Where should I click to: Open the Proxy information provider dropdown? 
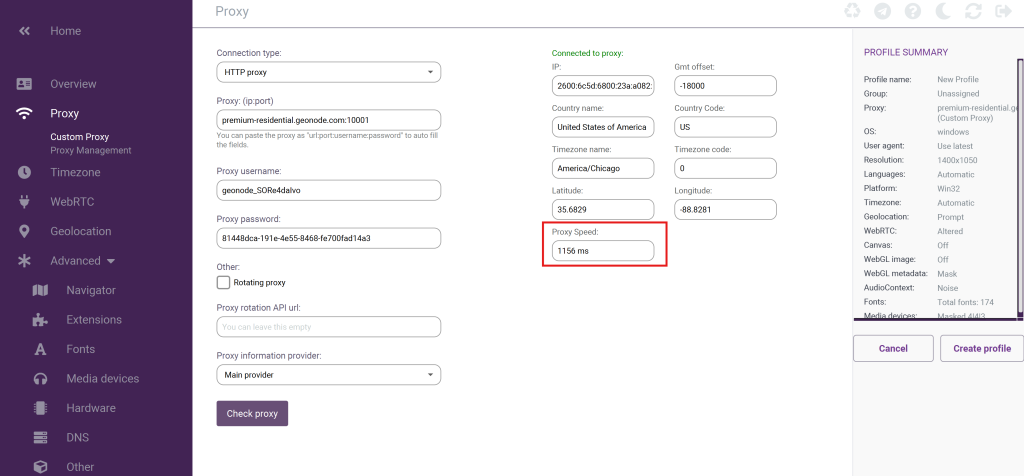328,375
